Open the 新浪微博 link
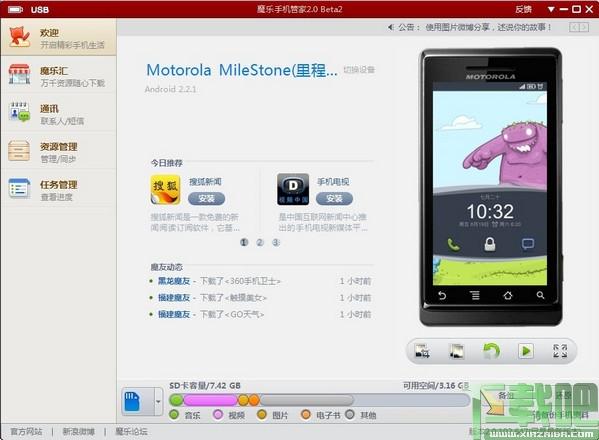This screenshot has height=440, width=599. [78, 432]
